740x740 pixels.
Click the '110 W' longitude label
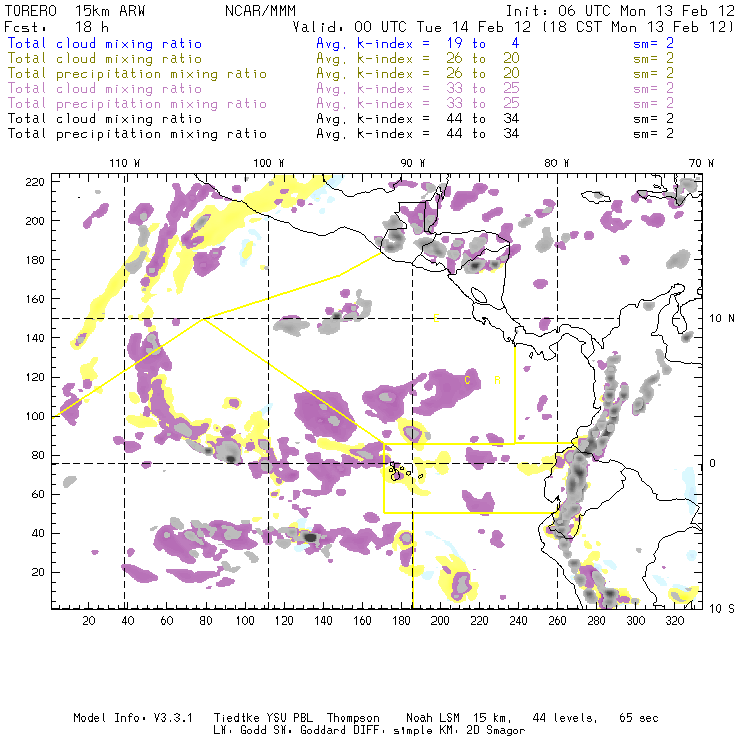pos(125,163)
